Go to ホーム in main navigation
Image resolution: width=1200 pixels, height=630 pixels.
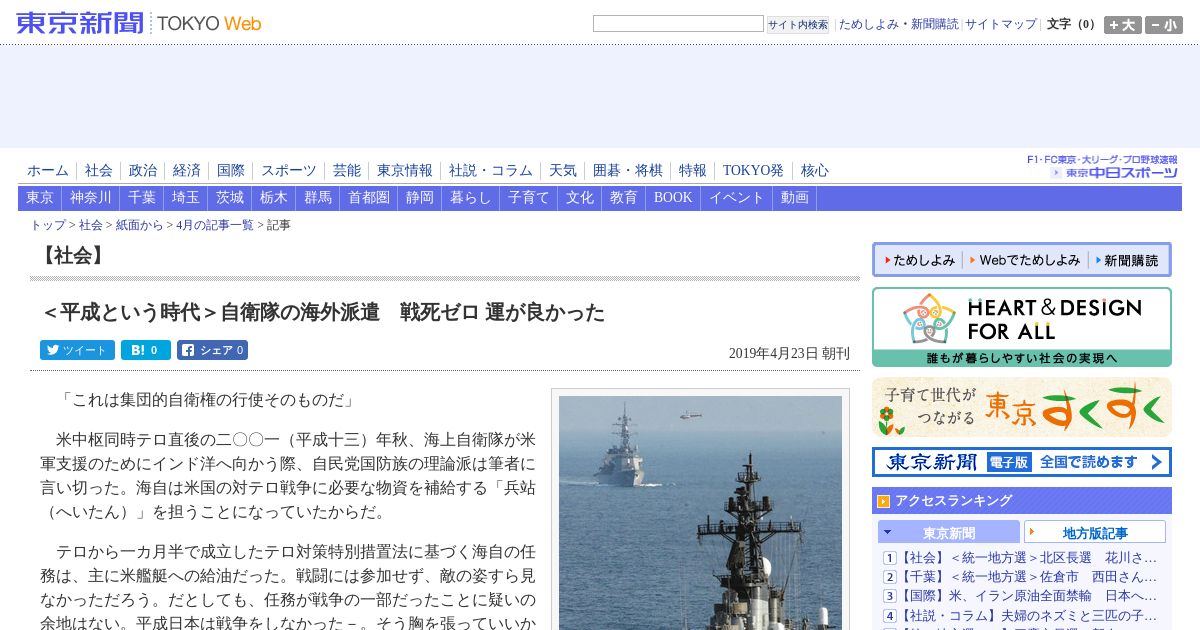point(48,171)
